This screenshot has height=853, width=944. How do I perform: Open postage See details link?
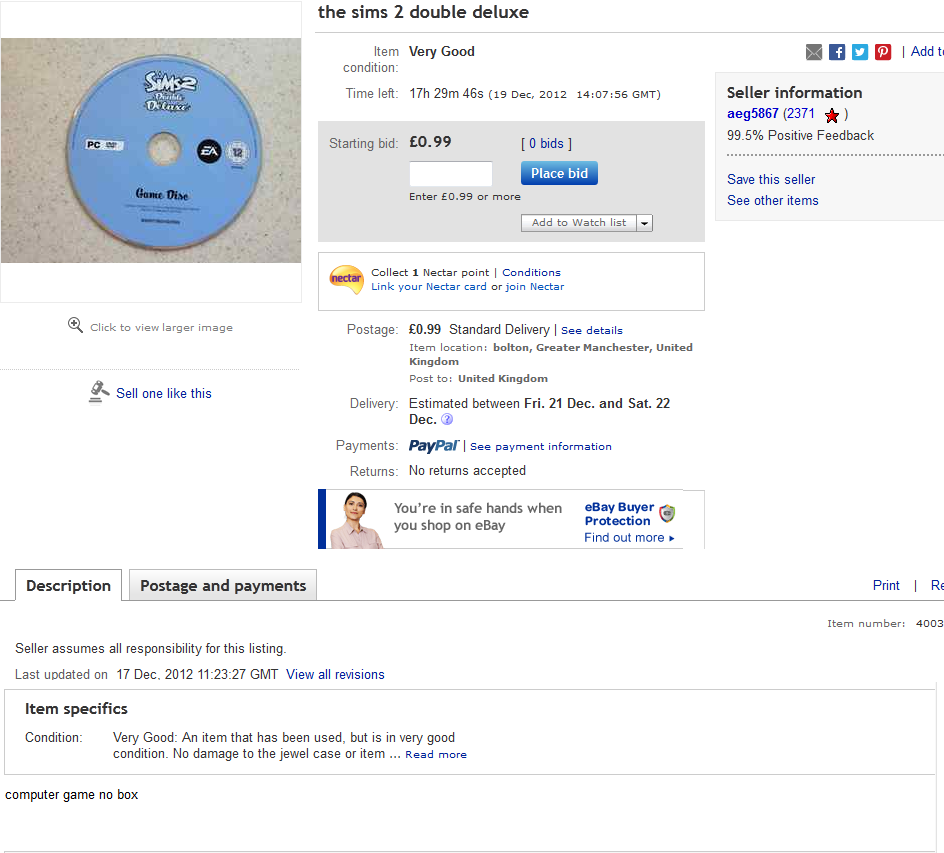point(592,330)
